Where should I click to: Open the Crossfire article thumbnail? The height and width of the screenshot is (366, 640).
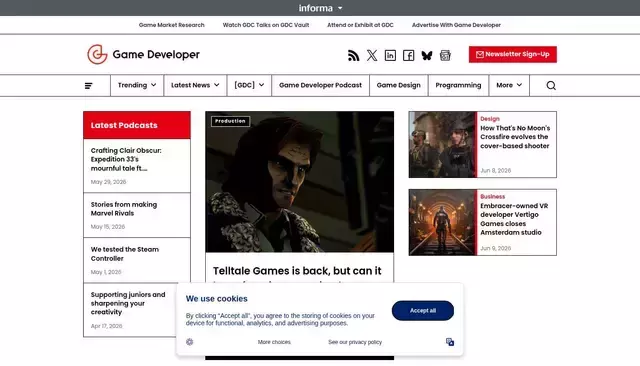443,144
